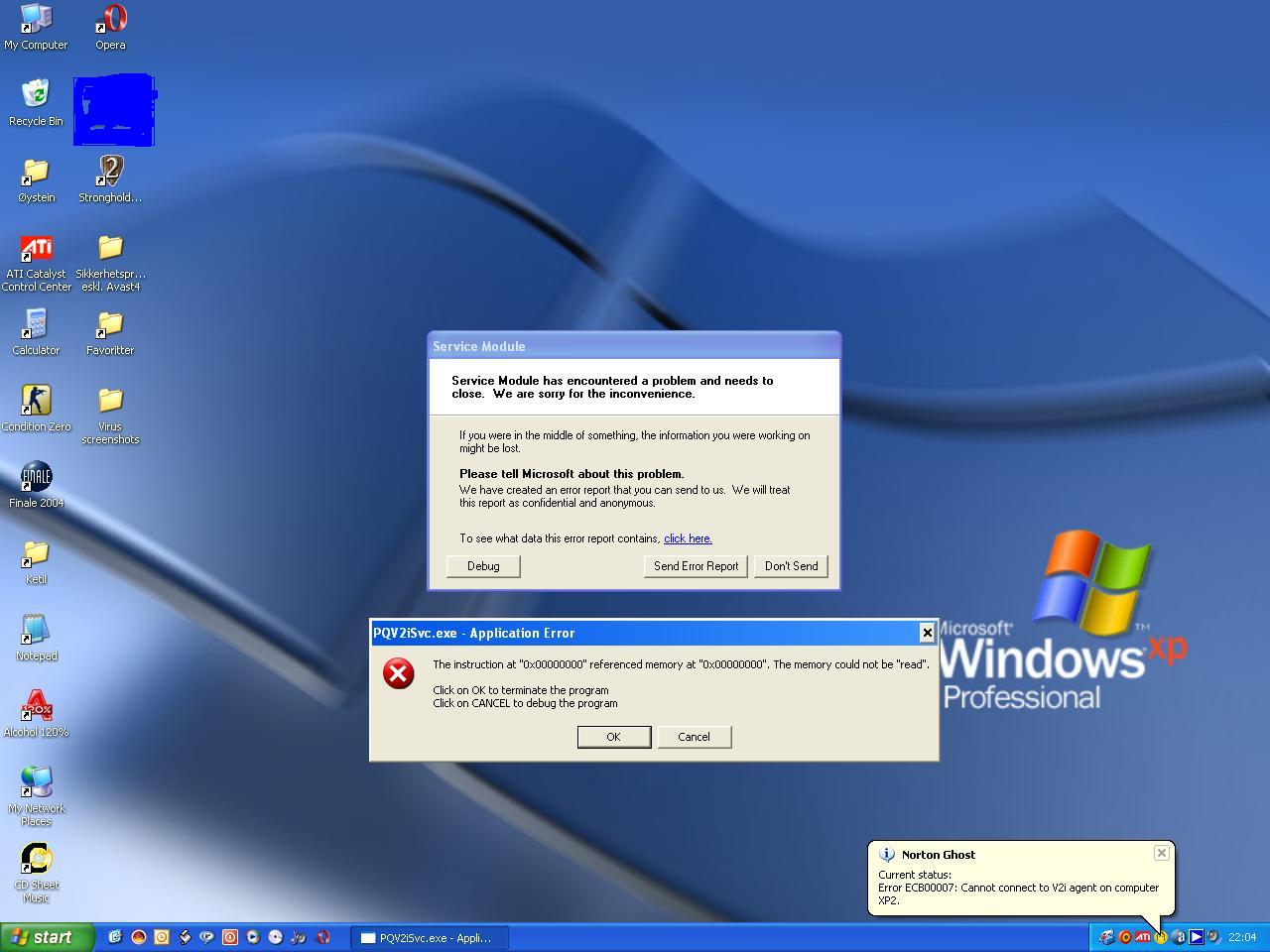
Task: Select PQV2iSvc.exe taskbar button
Action: pyautogui.click(x=430, y=937)
